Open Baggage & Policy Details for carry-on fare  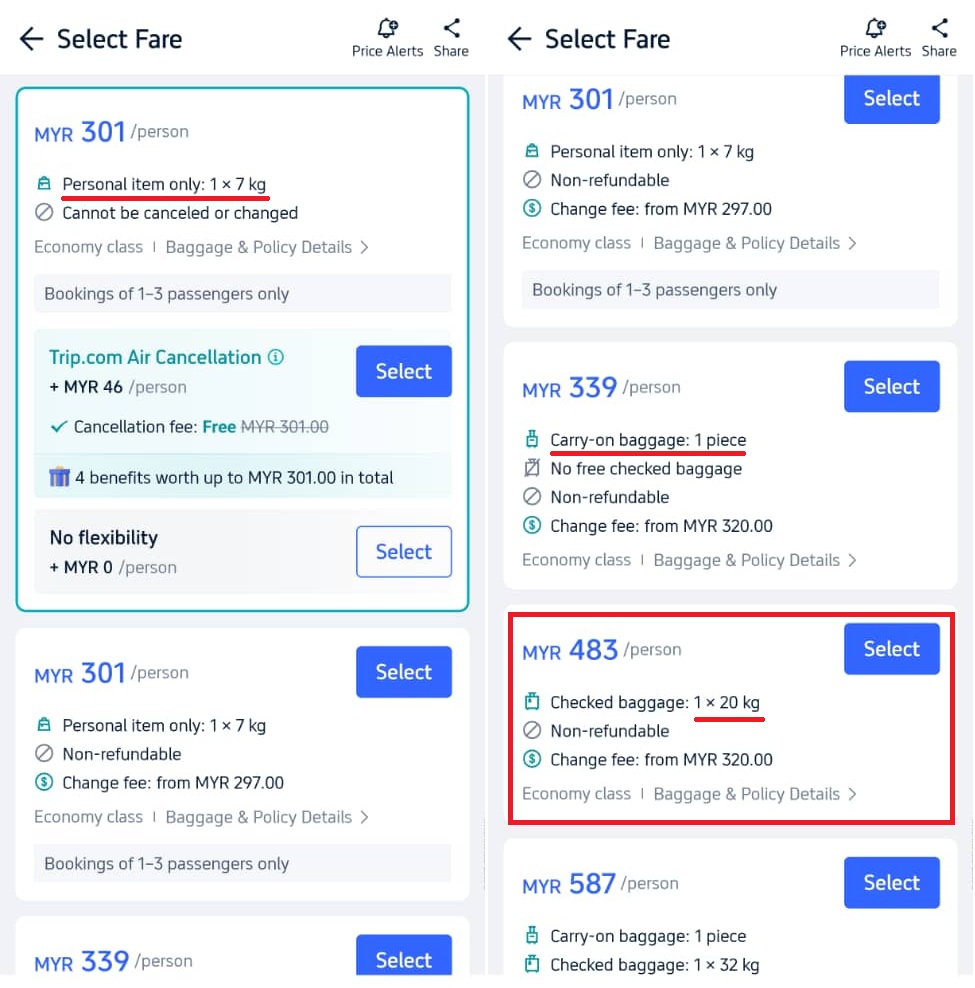click(x=755, y=560)
